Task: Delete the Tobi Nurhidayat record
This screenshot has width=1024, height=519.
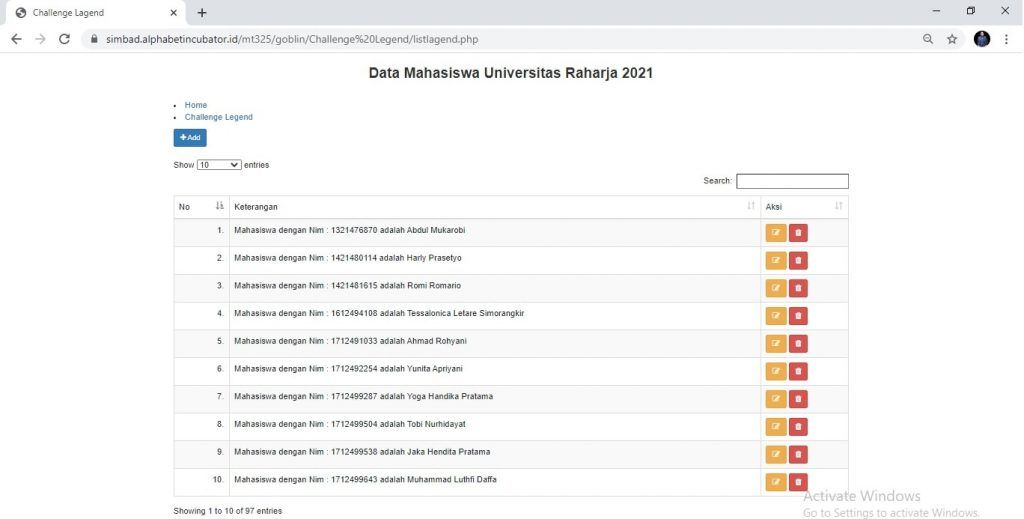Action: [x=798, y=427]
